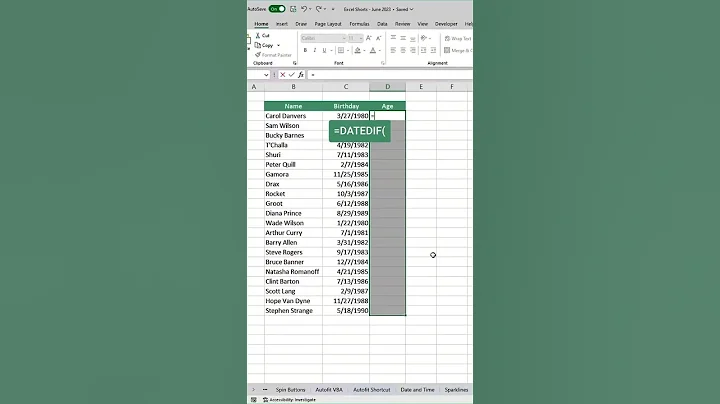
Task: Click the Format Painter button
Action: [274, 55]
